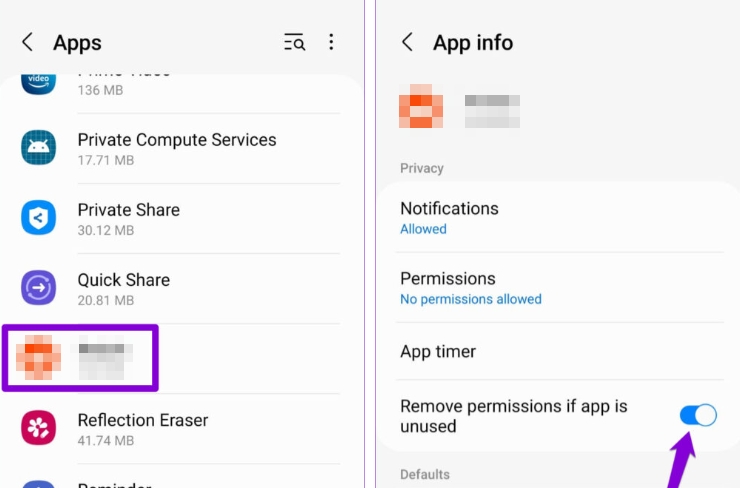740x488 pixels.
Task: Tap the 20.81 MB size text
Action: pos(106,300)
